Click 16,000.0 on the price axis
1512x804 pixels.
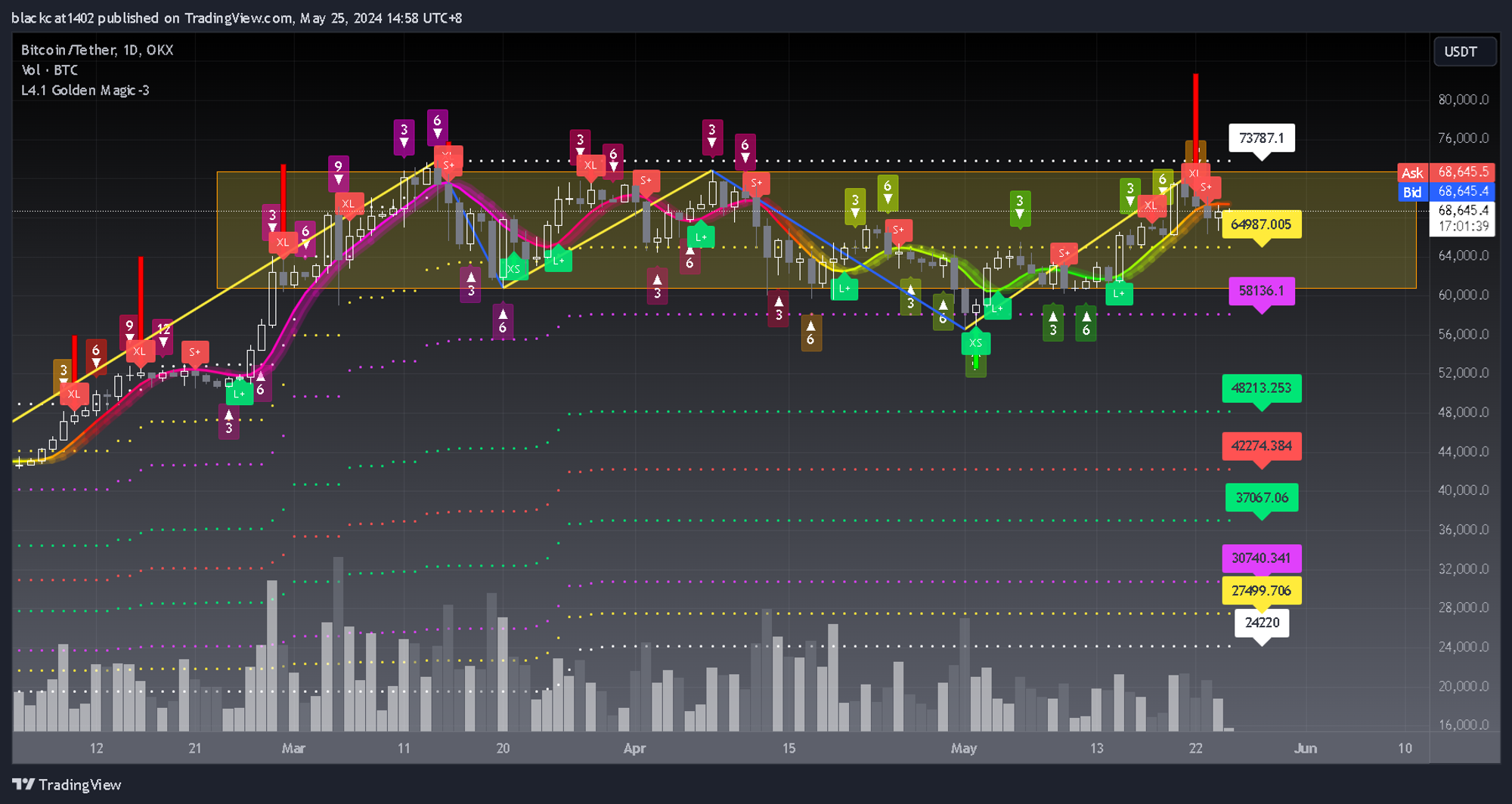tap(1464, 725)
